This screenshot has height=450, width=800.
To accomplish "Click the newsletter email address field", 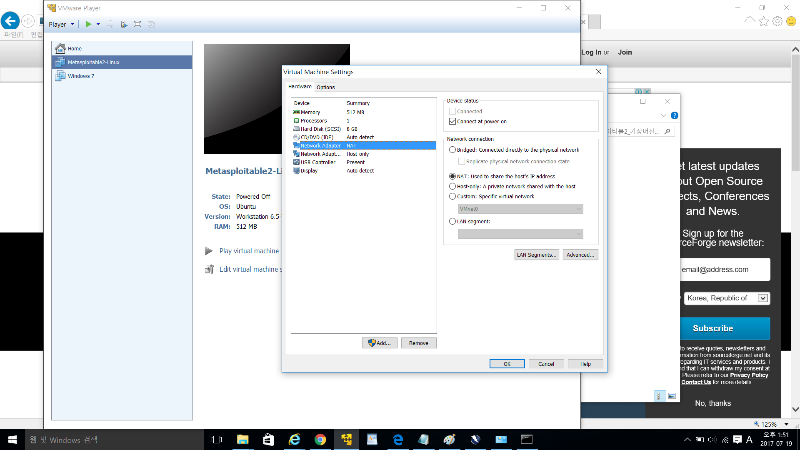I will [724, 269].
